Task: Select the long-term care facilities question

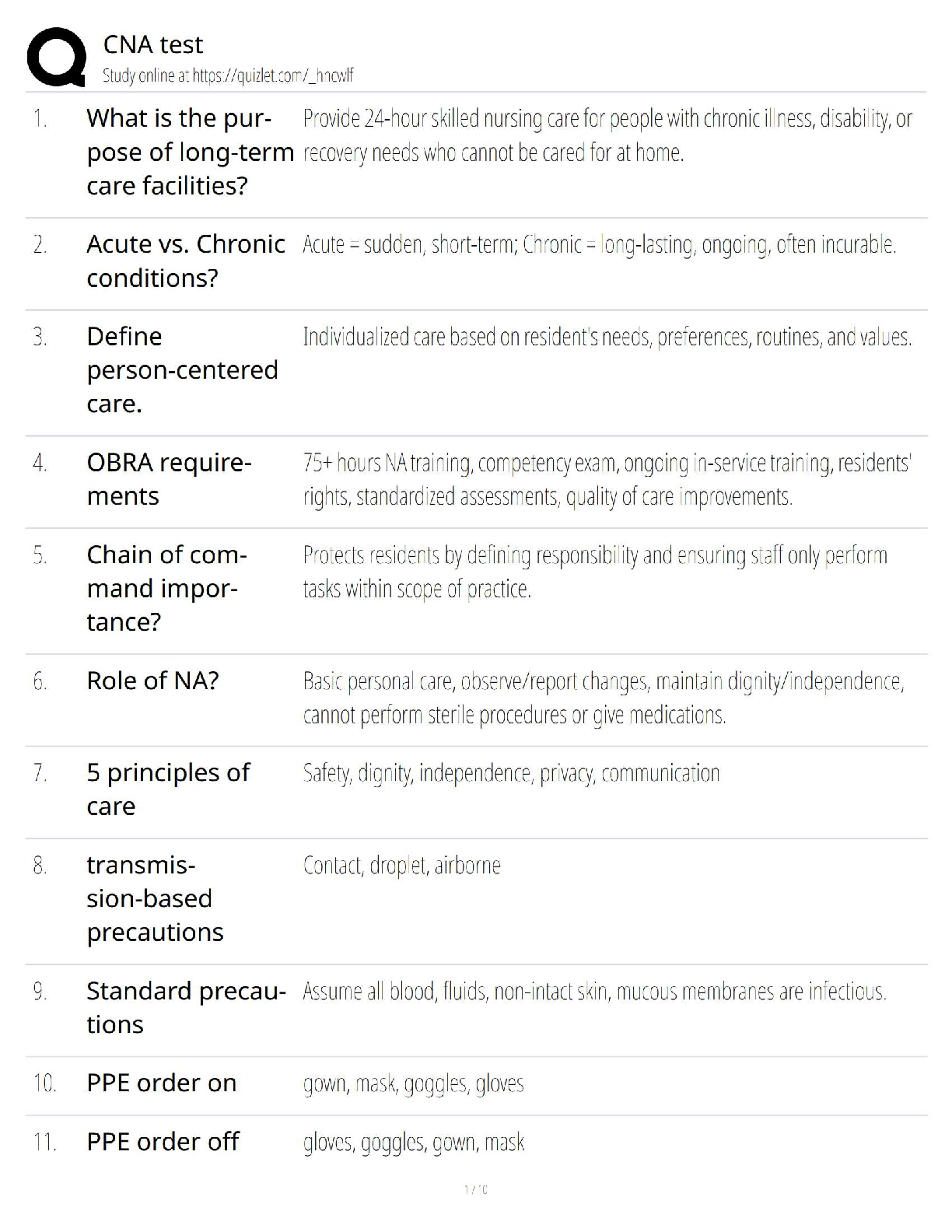Action: tap(189, 152)
